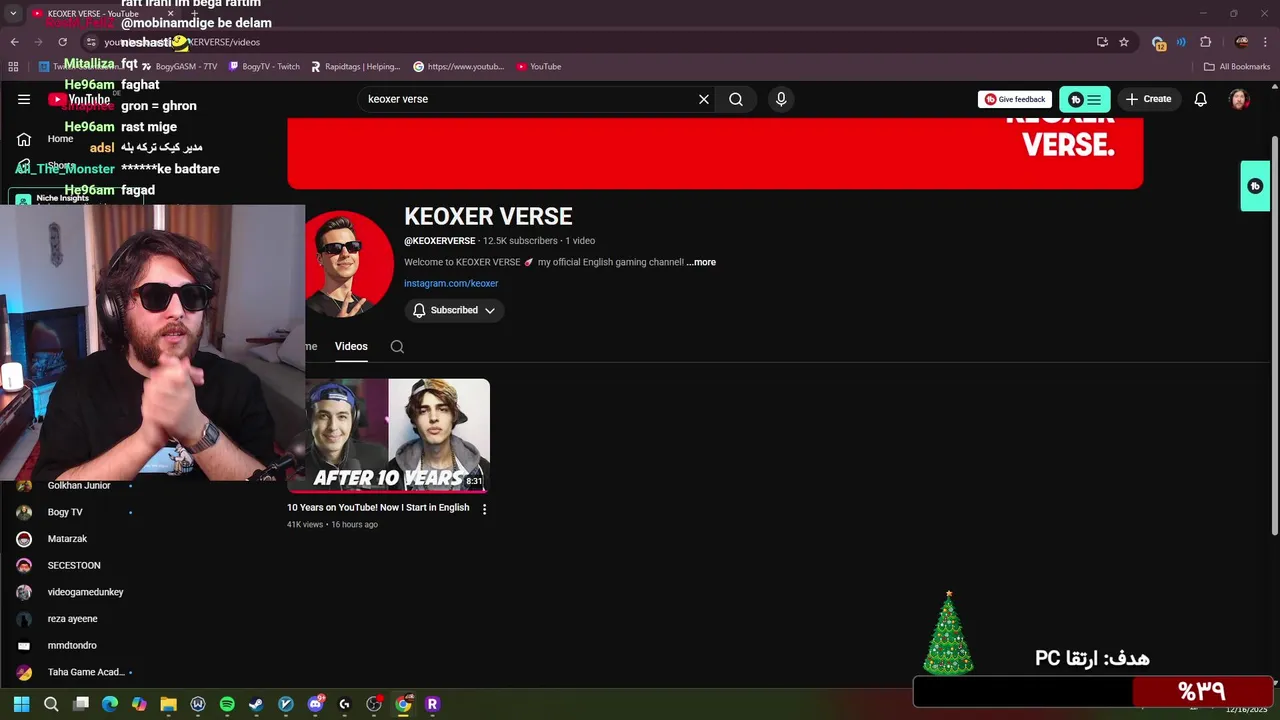The height and width of the screenshot is (720, 1280).
Task: Go back with browser back arrow
Action: [x=14, y=42]
